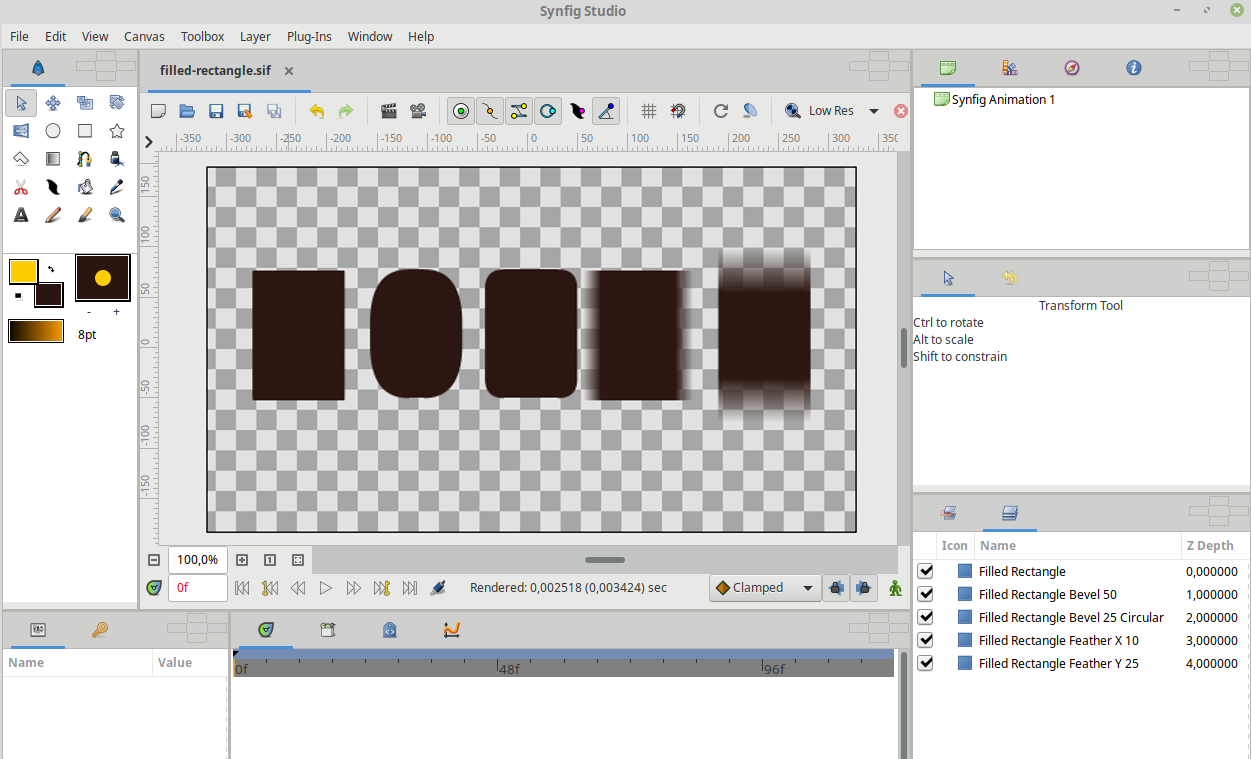Select the Eyedropper tool
The height and width of the screenshot is (759, 1251).
(117, 186)
